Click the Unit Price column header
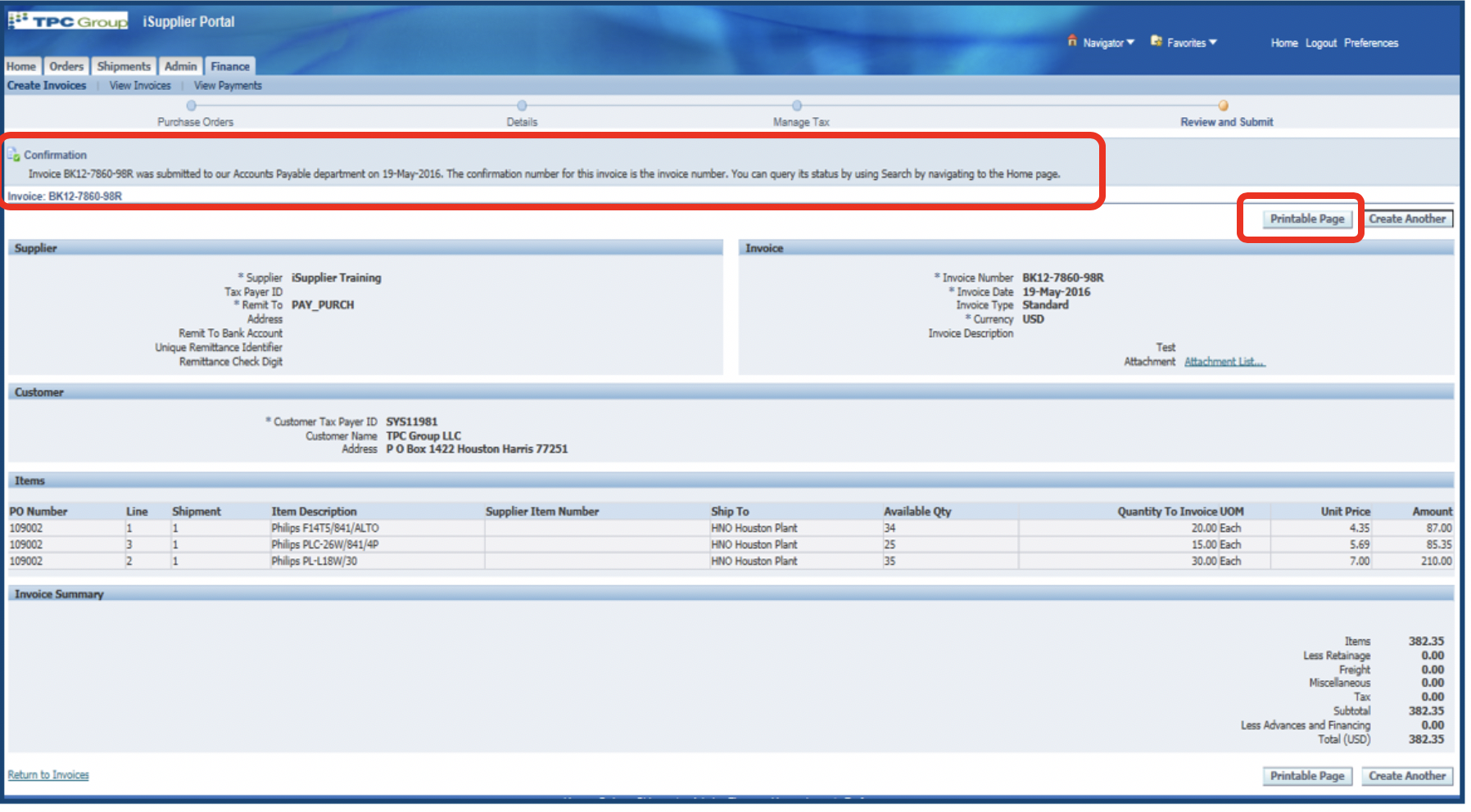This screenshot has height=812, width=1471. tap(1345, 512)
